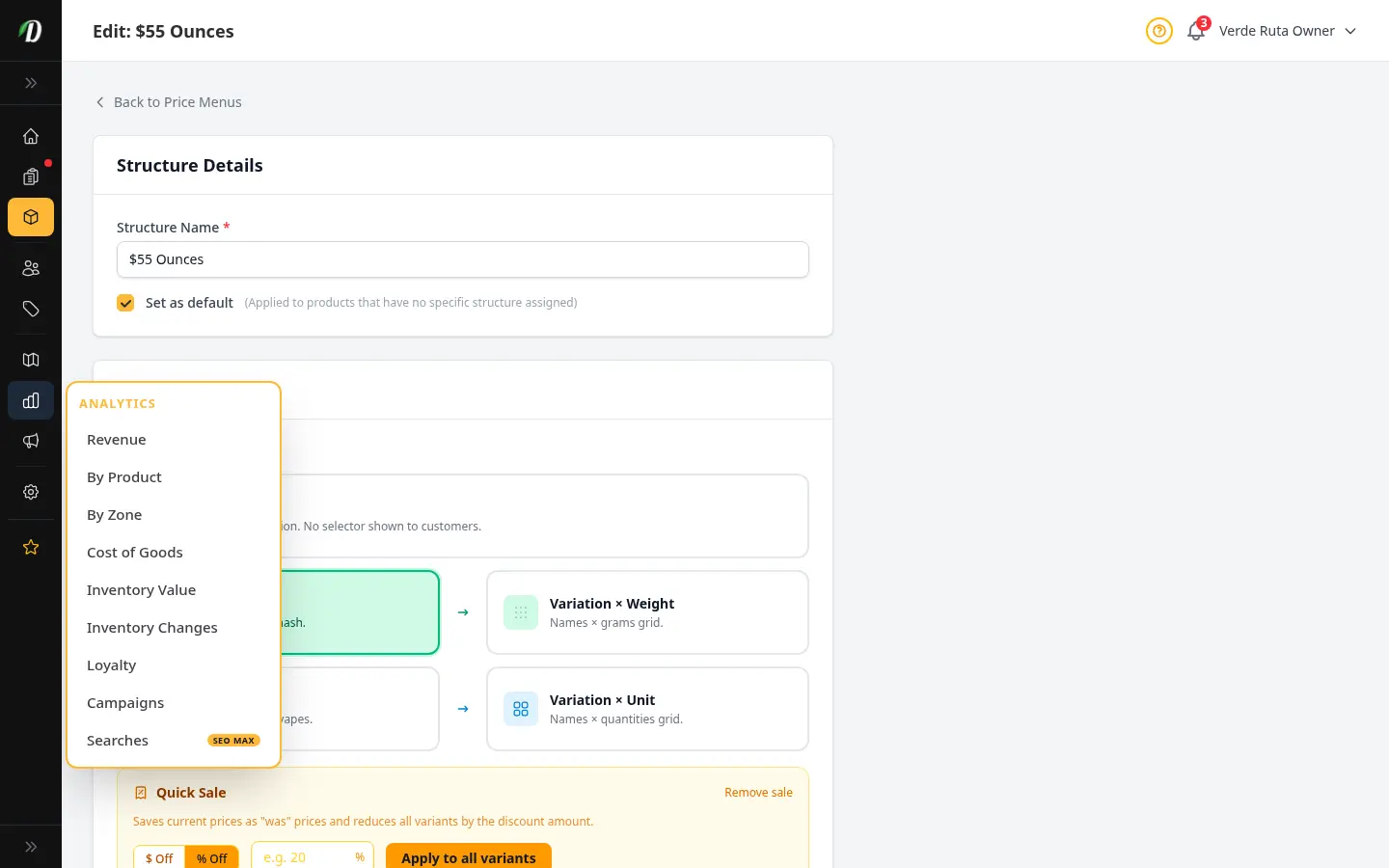
Task: Switch discount type to $ Off
Action: [x=159, y=858]
